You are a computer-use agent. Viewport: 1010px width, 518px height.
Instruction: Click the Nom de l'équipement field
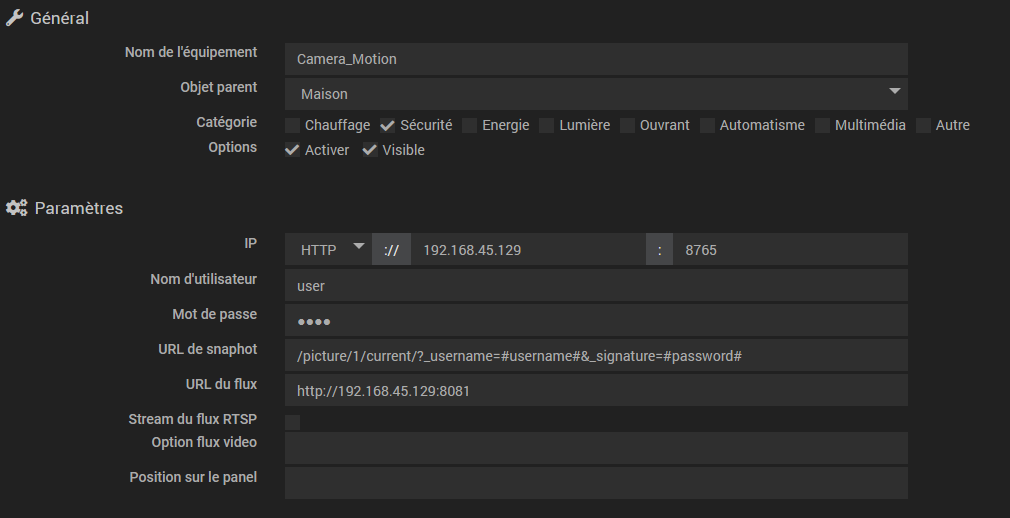pyautogui.click(x=596, y=59)
